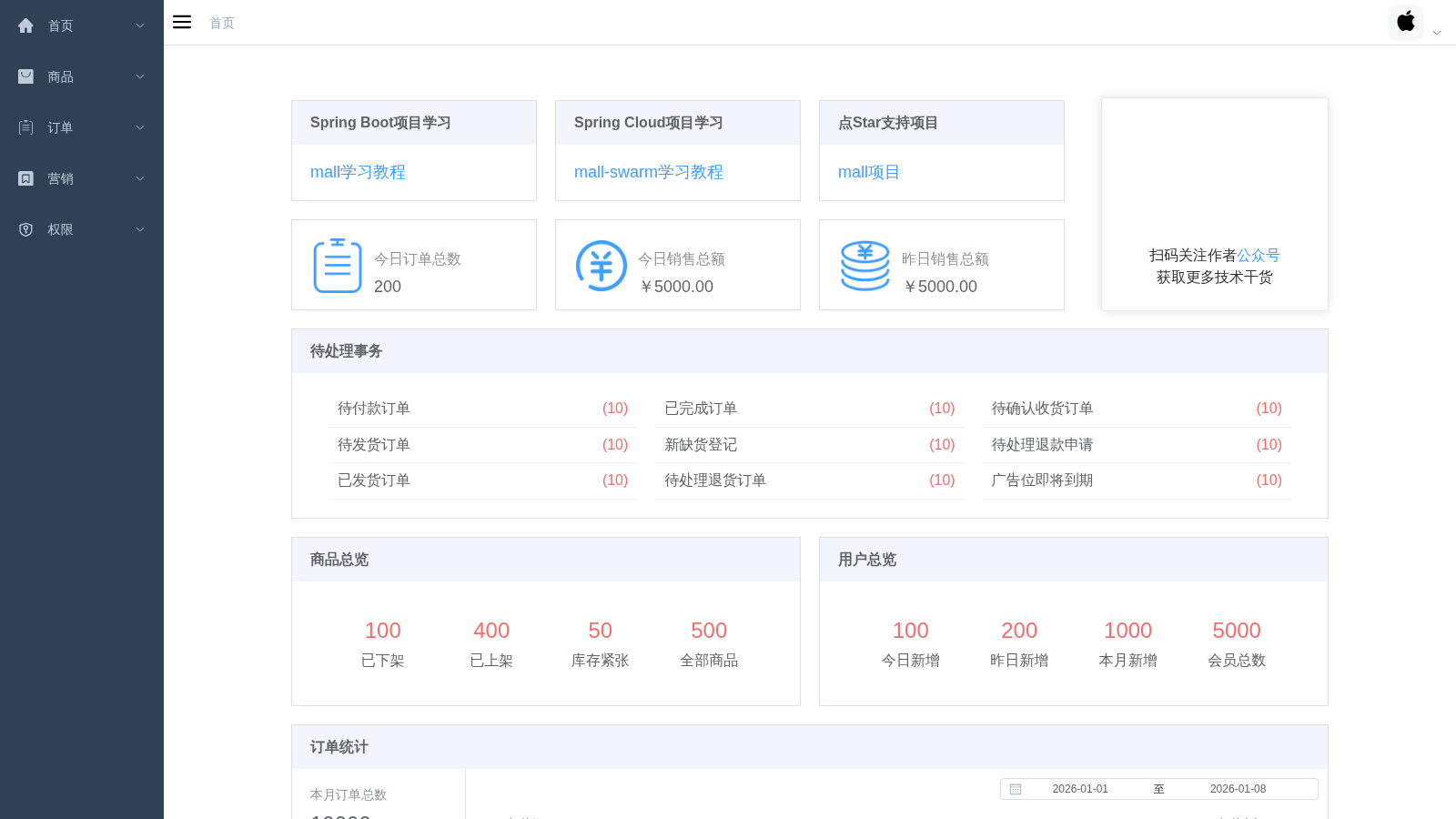Select the 已完成订单 row
This screenshot has height=819, width=1456.
[810, 409]
